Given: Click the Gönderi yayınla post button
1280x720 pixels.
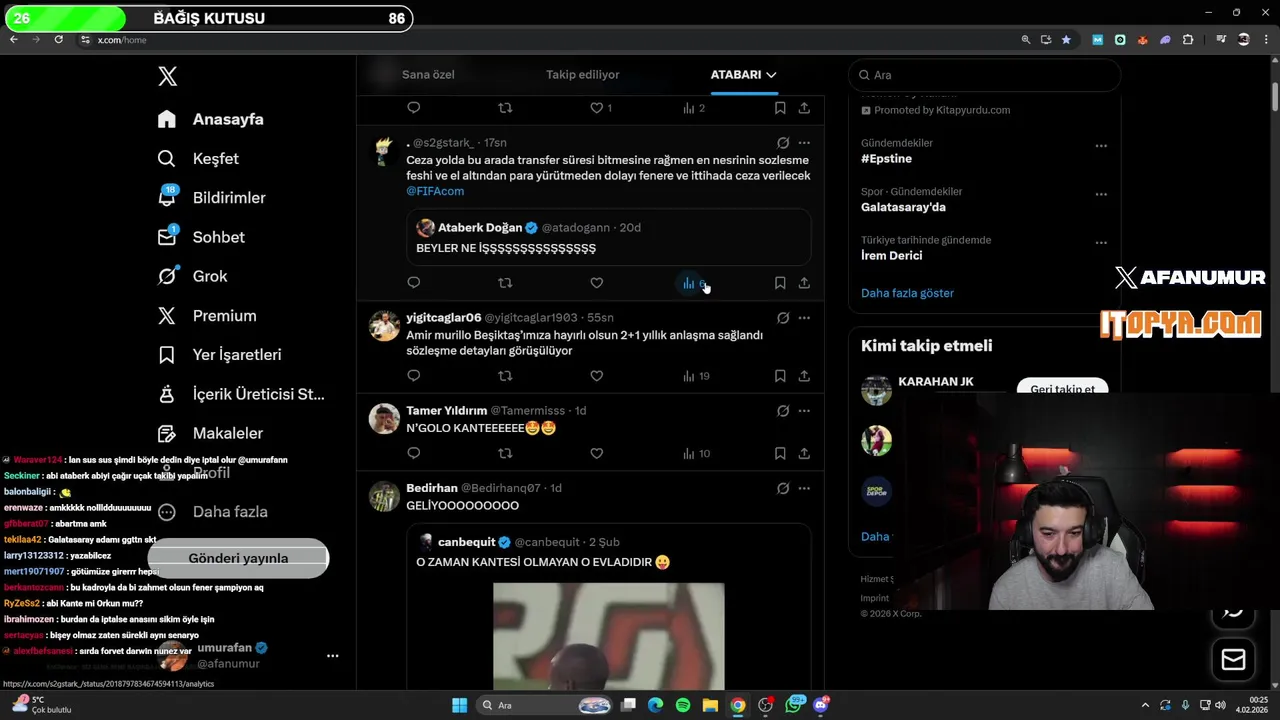Looking at the screenshot, I should (238, 558).
